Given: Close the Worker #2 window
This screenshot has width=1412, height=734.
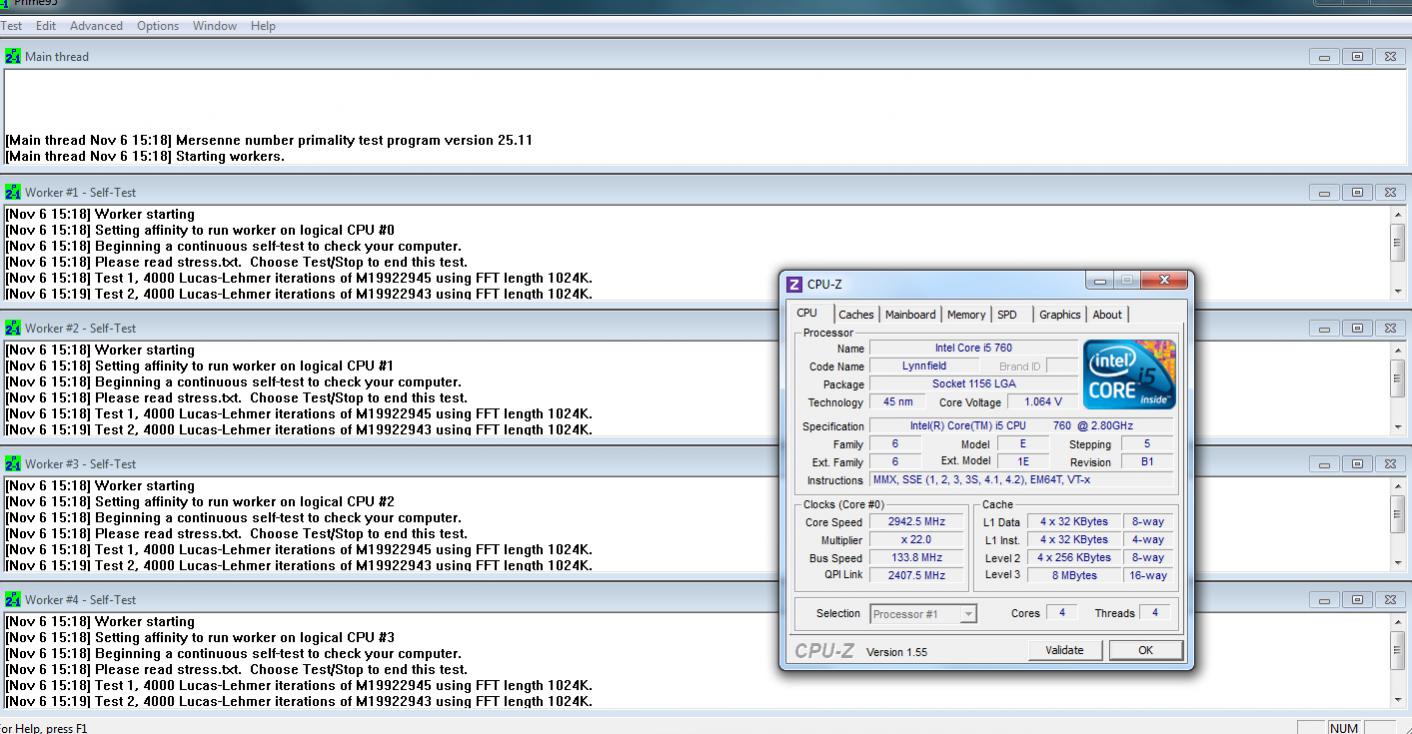Looking at the screenshot, I should point(1390,329).
